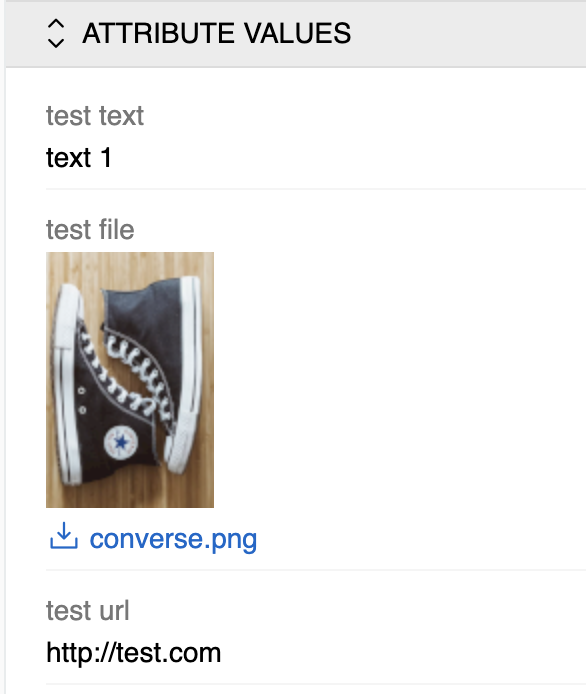Screen dimensions: 586x694
Task: Click the http://test.com url value
Action: point(133,653)
